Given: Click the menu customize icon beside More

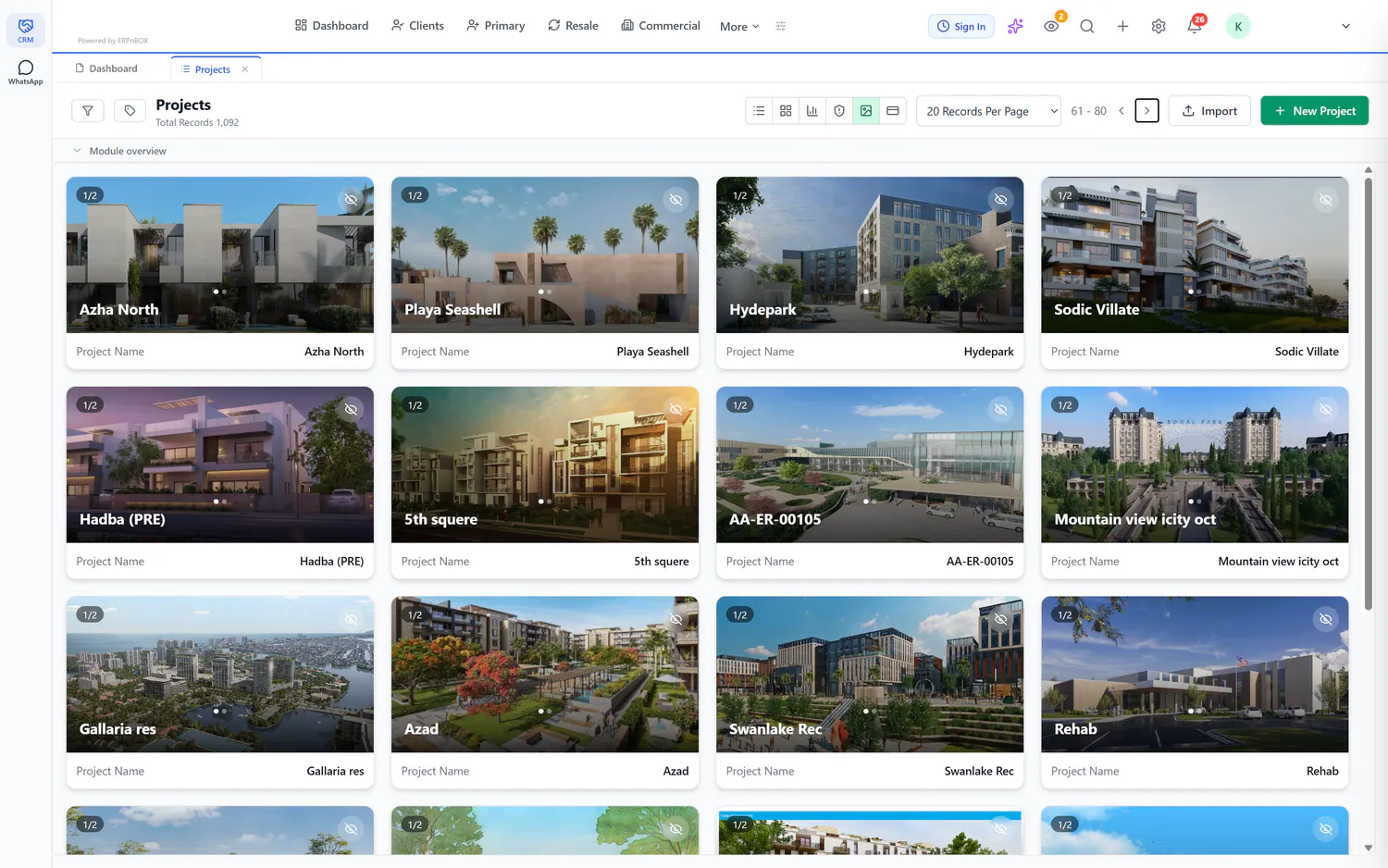Looking at the screenshot, I should tap(781, 26).
